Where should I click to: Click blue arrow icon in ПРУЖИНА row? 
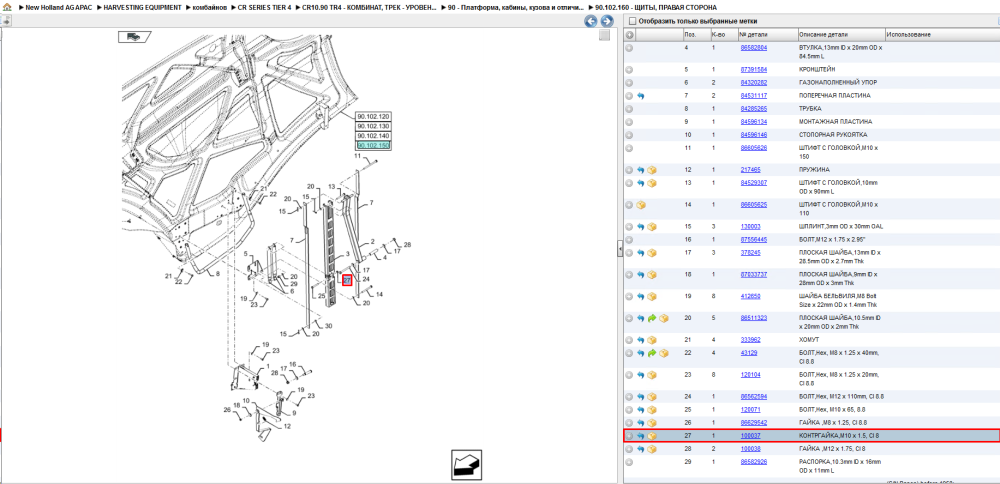click(640, 170)
